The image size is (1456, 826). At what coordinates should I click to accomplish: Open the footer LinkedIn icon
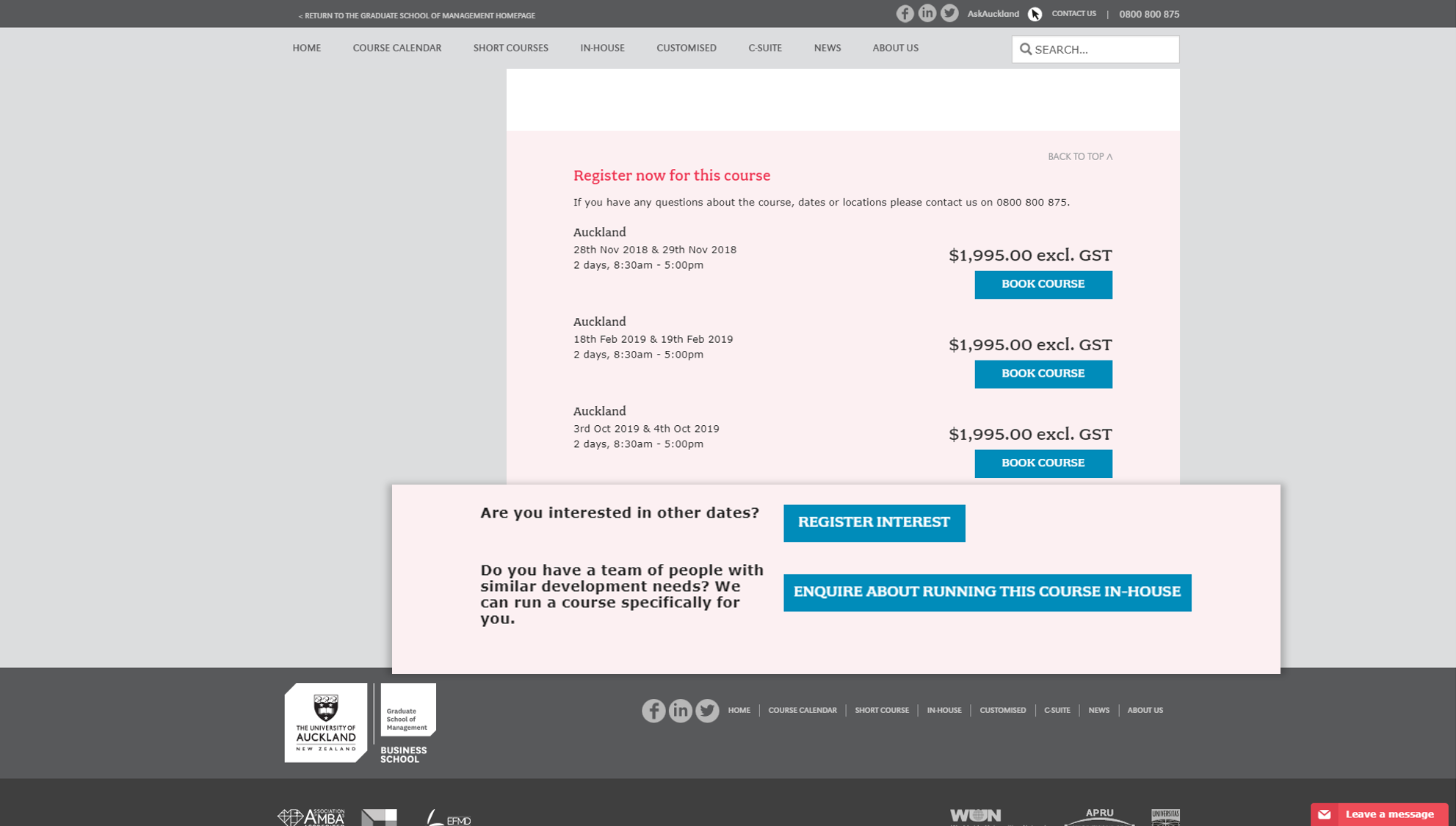pos(680,710)
